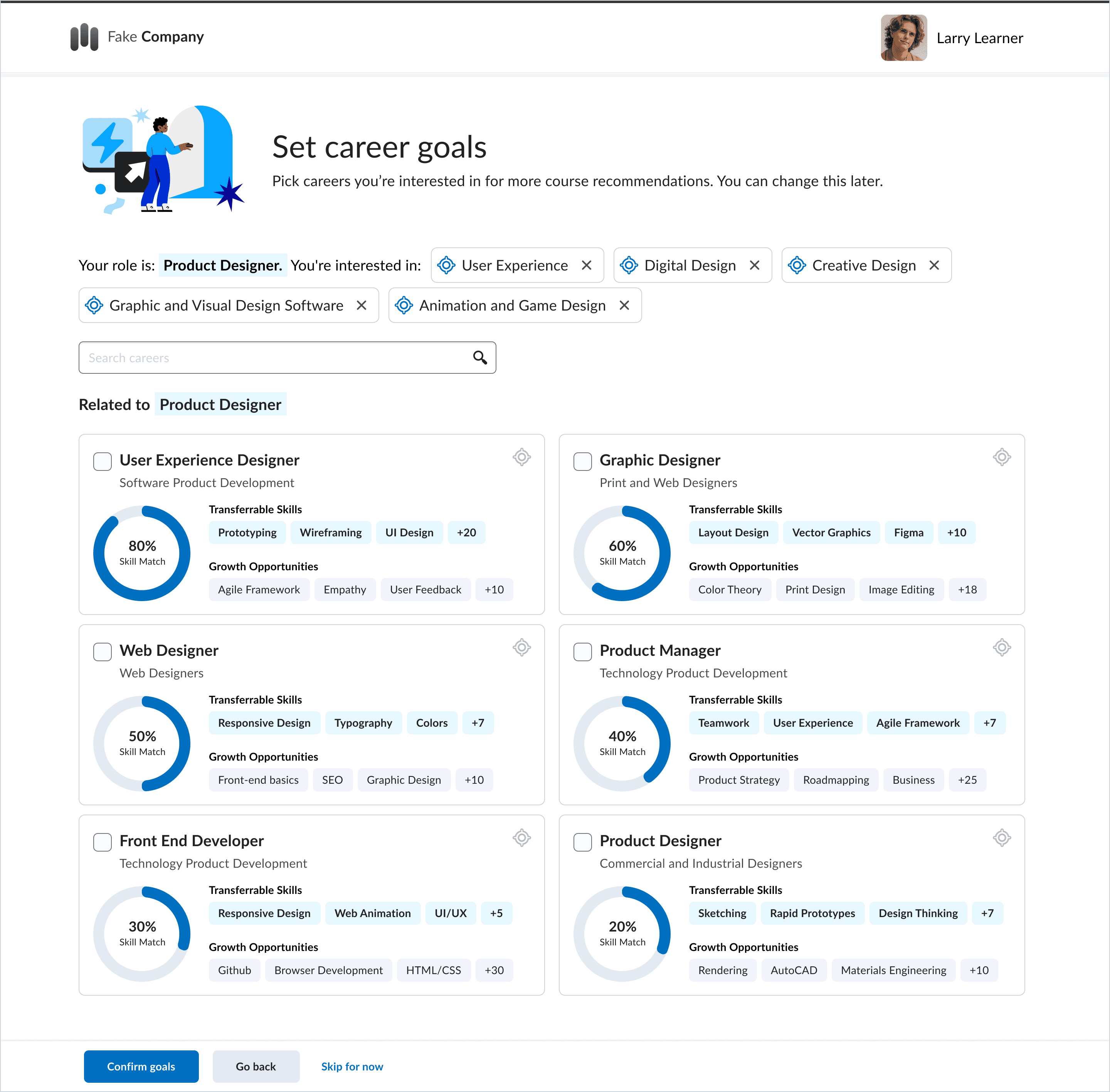Viewport: 1110px width, 1092px height.
Task: Tick the Product Manager checkbox
Action: (x=583, y=652)
